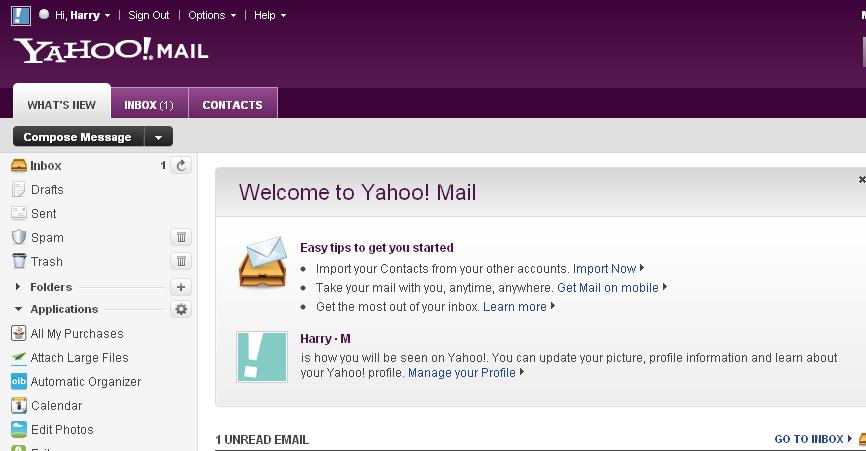Click the Import Now link
866x451 pixels.
(x=604, y=269)
